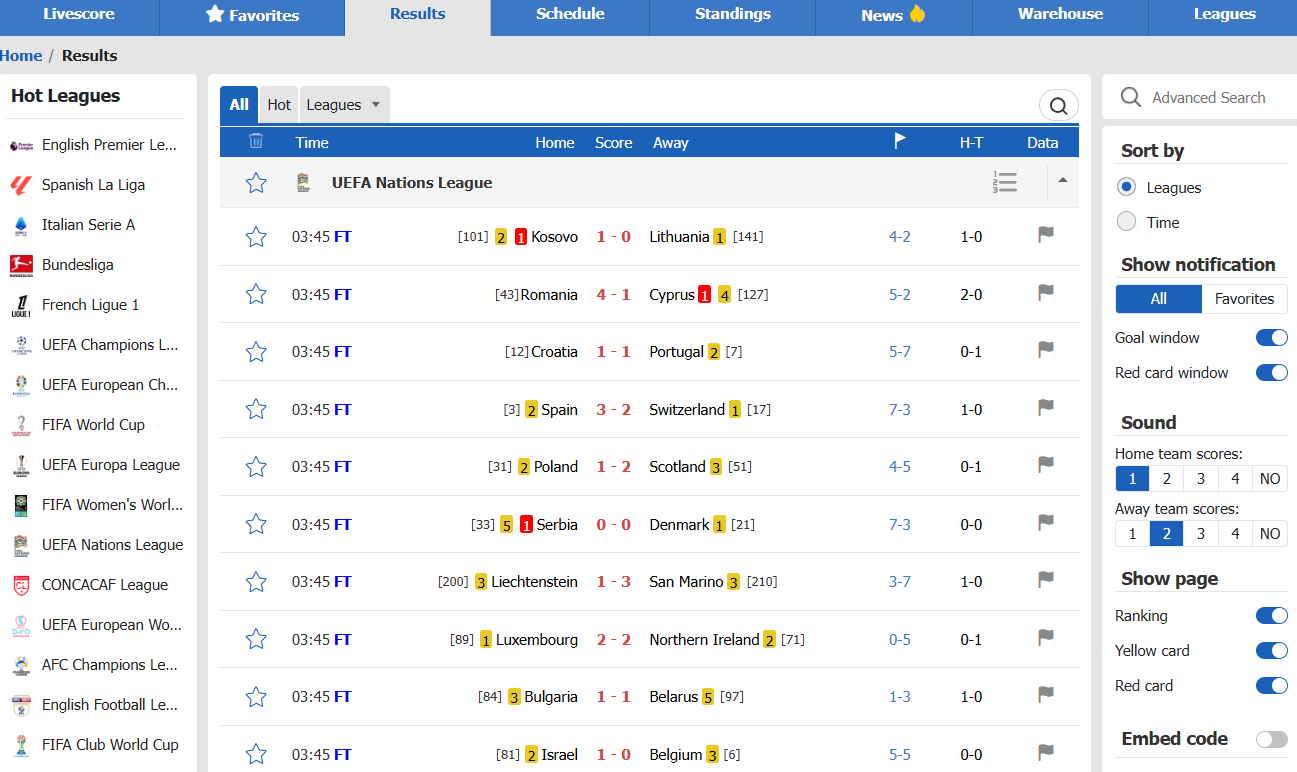Open Israel vs Belgium 1 - 0 score
The height and width of the screenshot is (772, 1297).
(614, 755)
